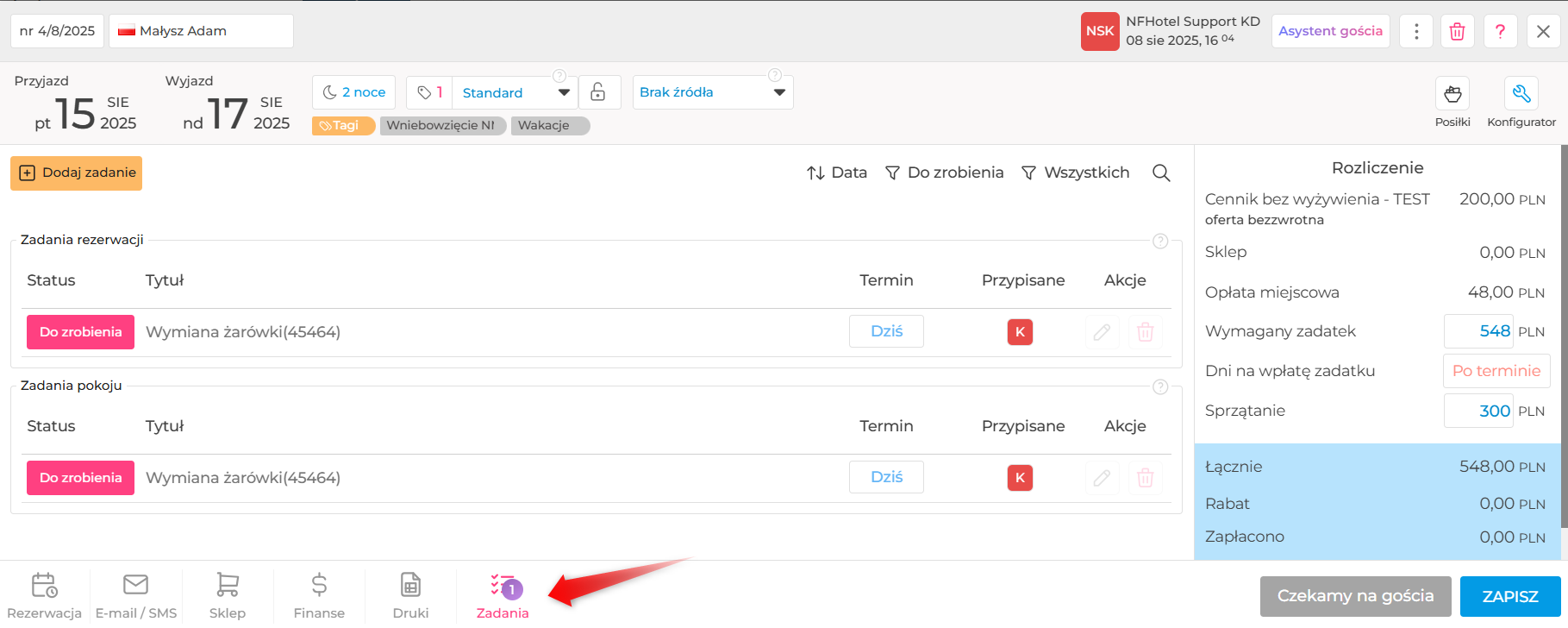The width and height of the screenshot is (1568, 628).
Task: Open the Druki tab
Action: tap(410, 595)
